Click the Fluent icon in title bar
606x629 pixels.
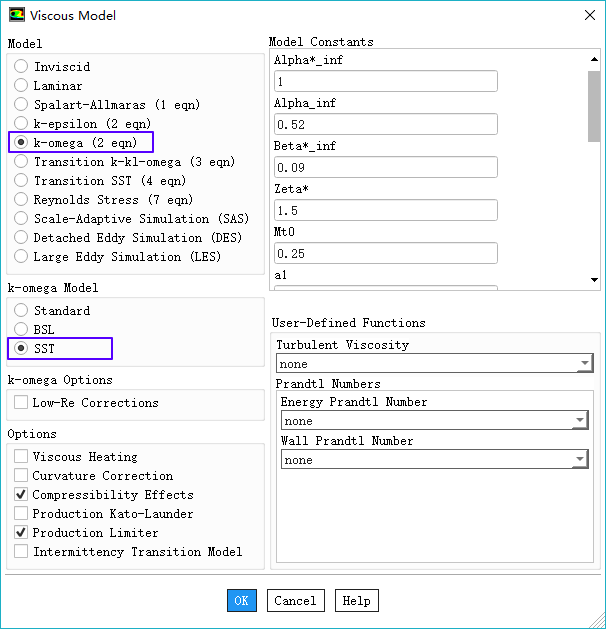[16, 15]
